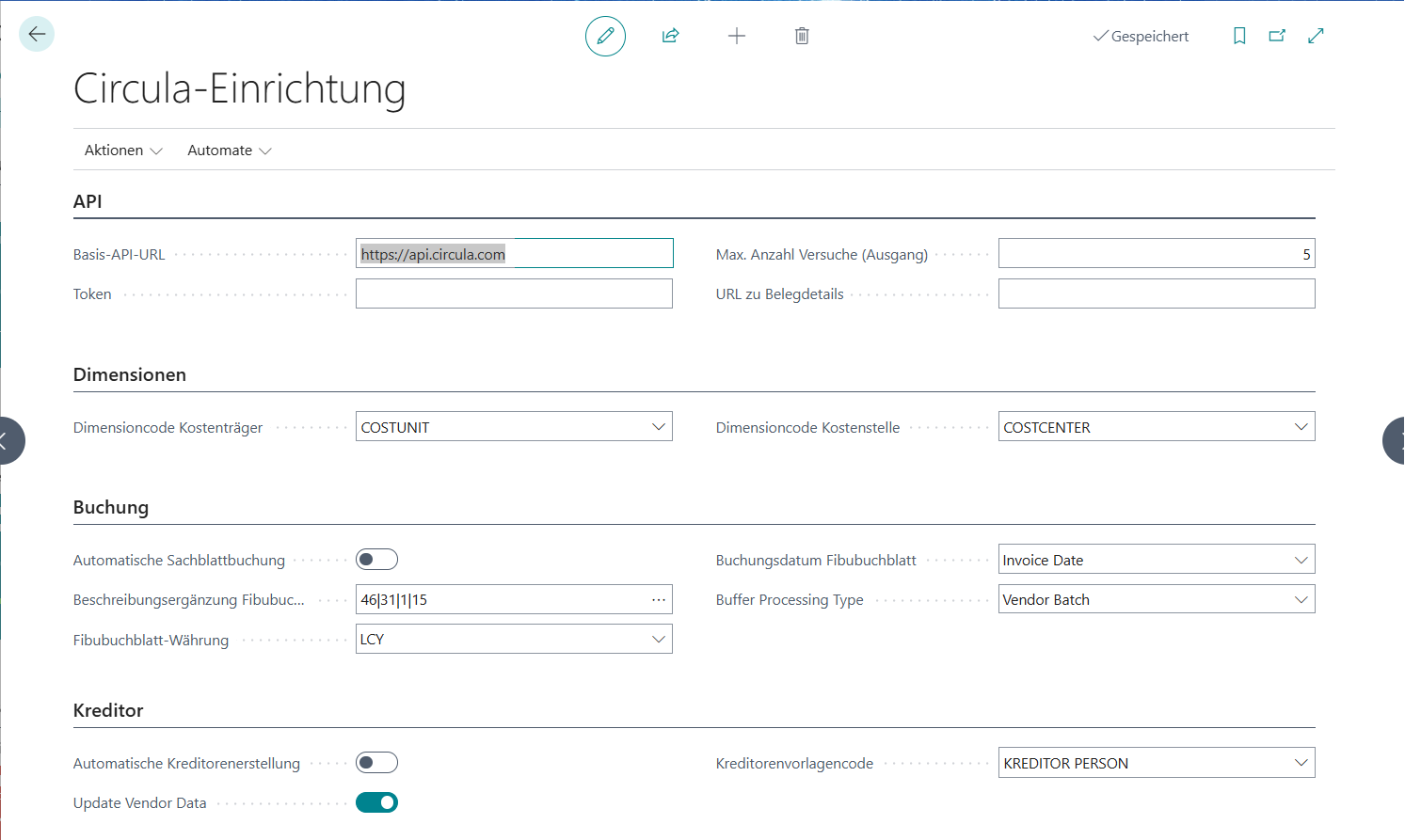Screen dimensions: 1405x840
Task: Disable the Update Vendor Data switch
Action: 376,802
